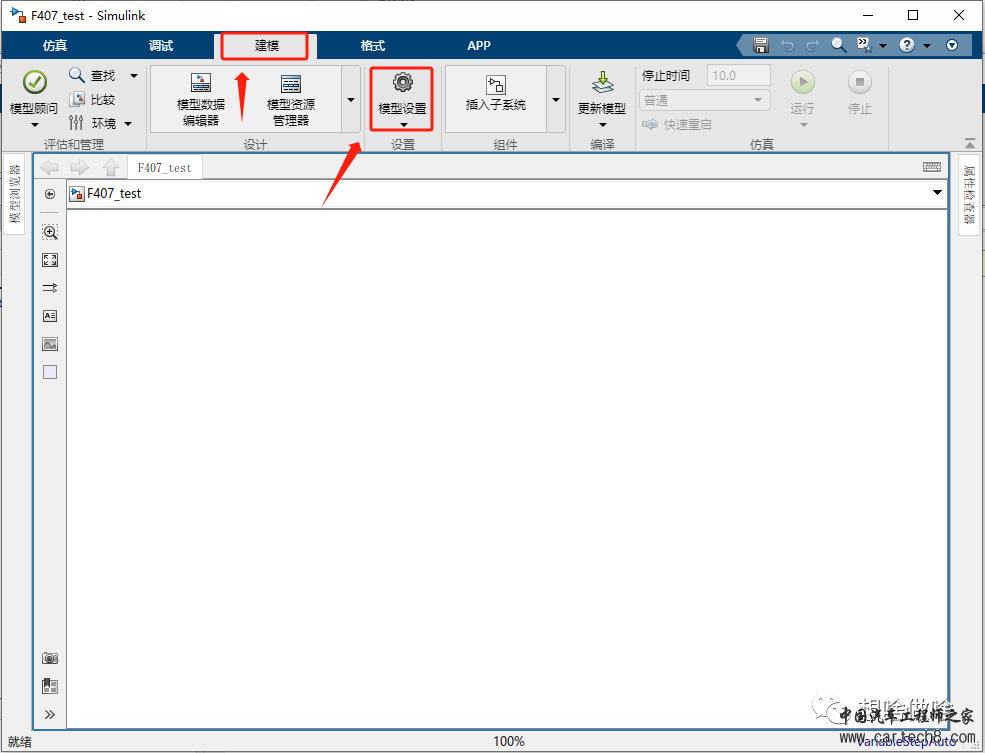Click the hide/show explorer bar circle arrow icon
The image size is (985, 753).
[50, 194]
